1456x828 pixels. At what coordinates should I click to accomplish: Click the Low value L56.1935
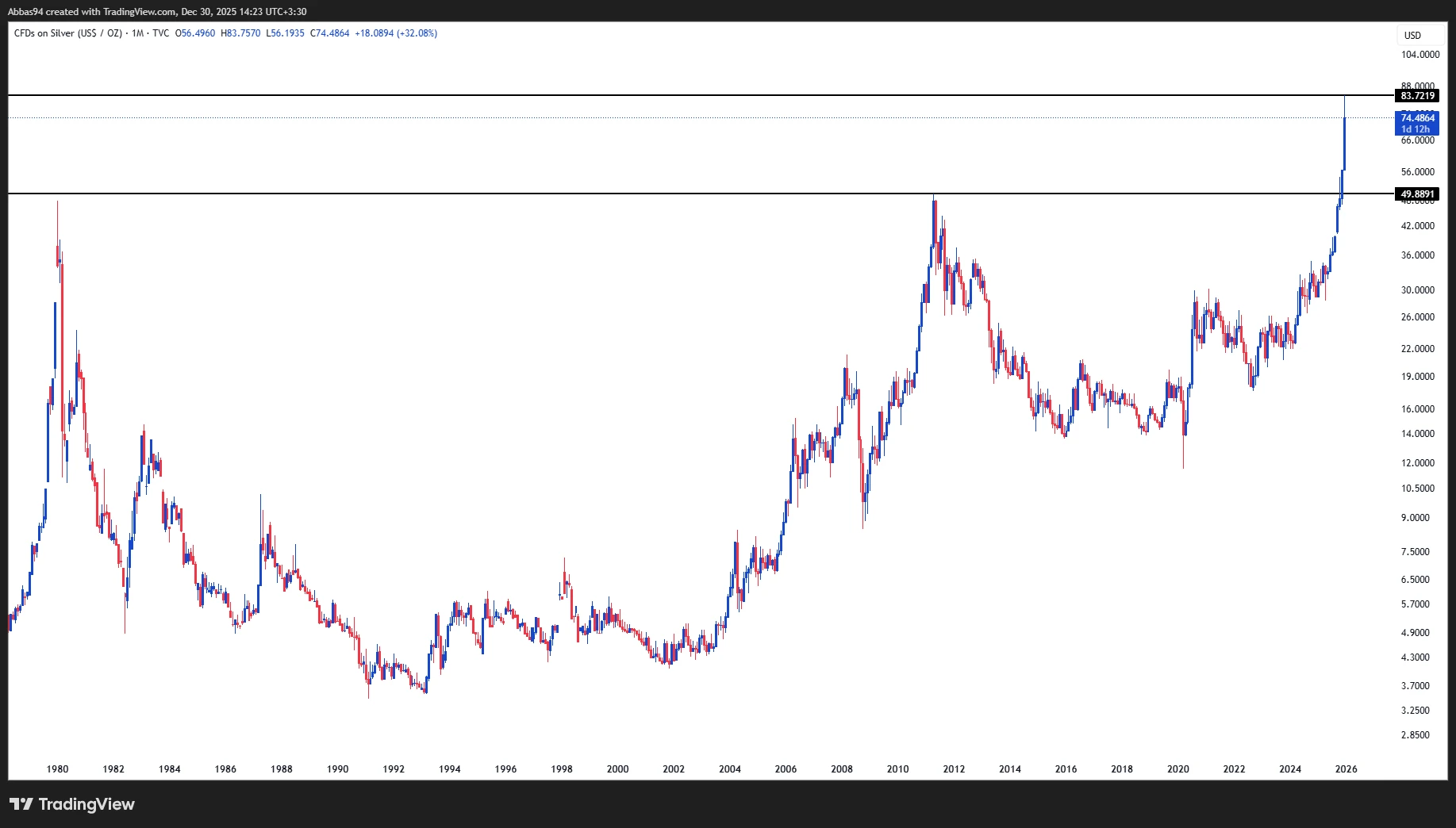[286, 33]
